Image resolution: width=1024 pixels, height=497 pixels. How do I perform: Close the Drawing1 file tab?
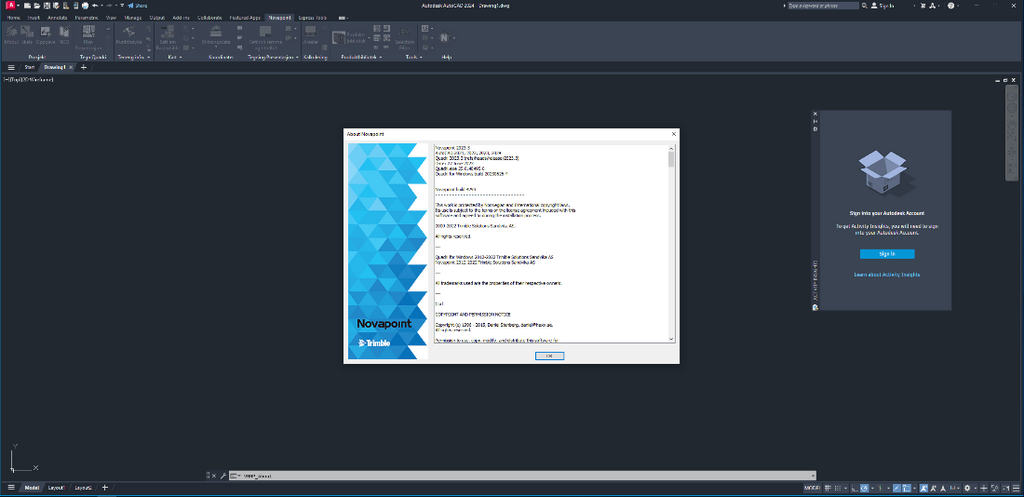(x=71, y=67)
